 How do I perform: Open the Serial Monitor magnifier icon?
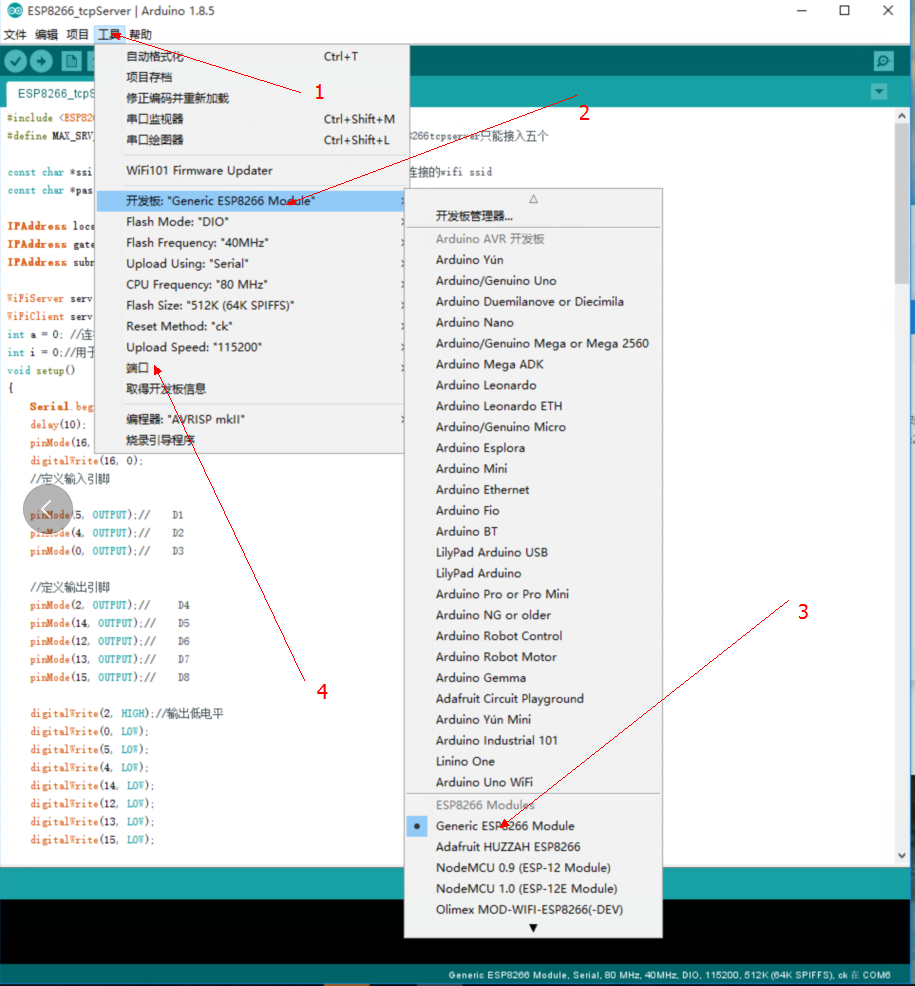(x=884, y=61)
